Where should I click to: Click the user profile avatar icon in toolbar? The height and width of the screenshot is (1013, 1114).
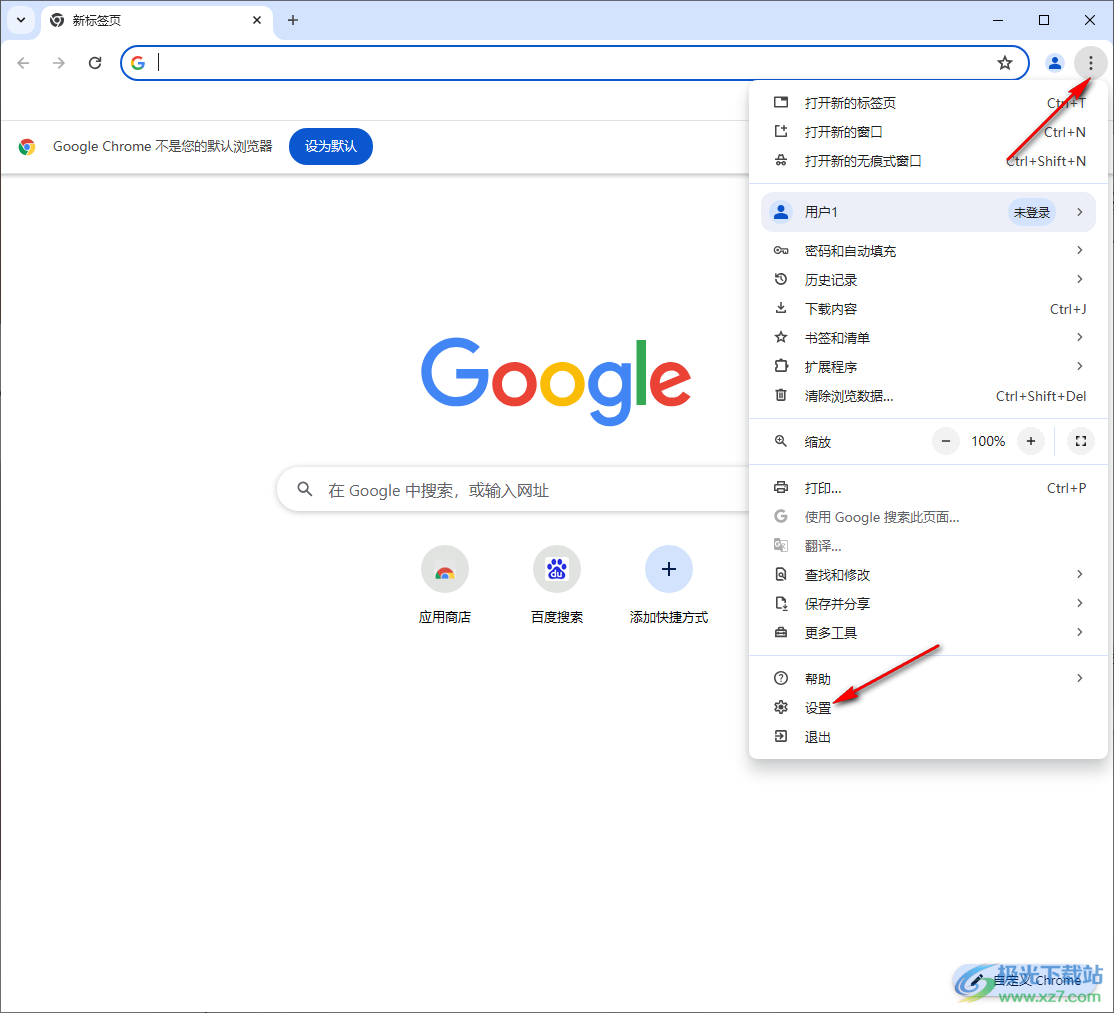1054,63
